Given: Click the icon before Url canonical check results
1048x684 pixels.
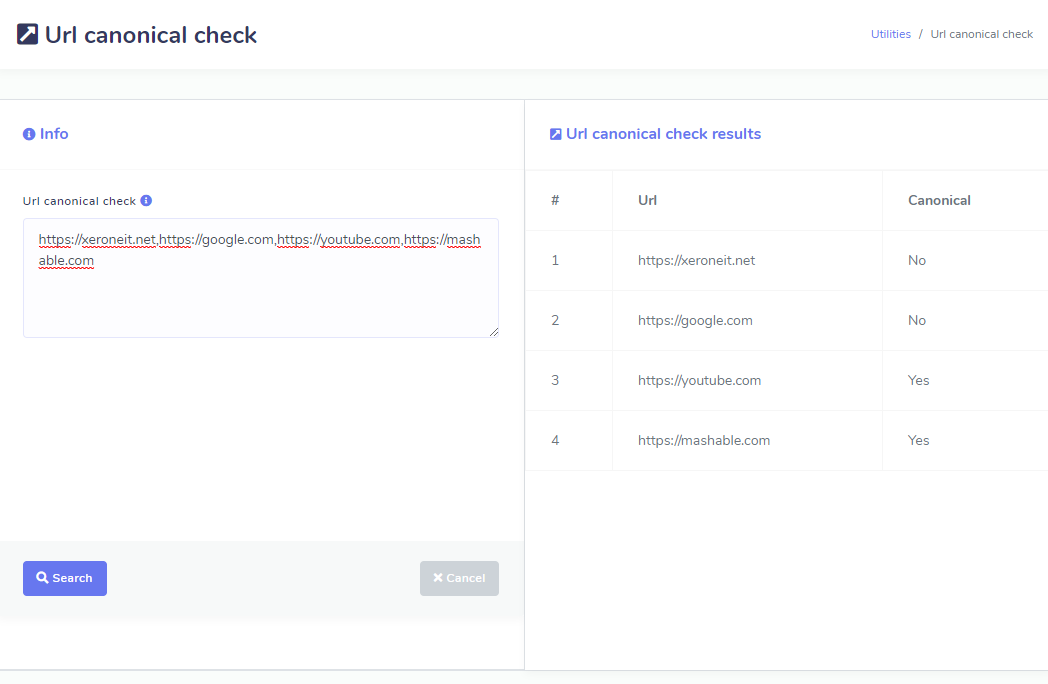Looking at the screenshot, I should (x=556, y=134).
